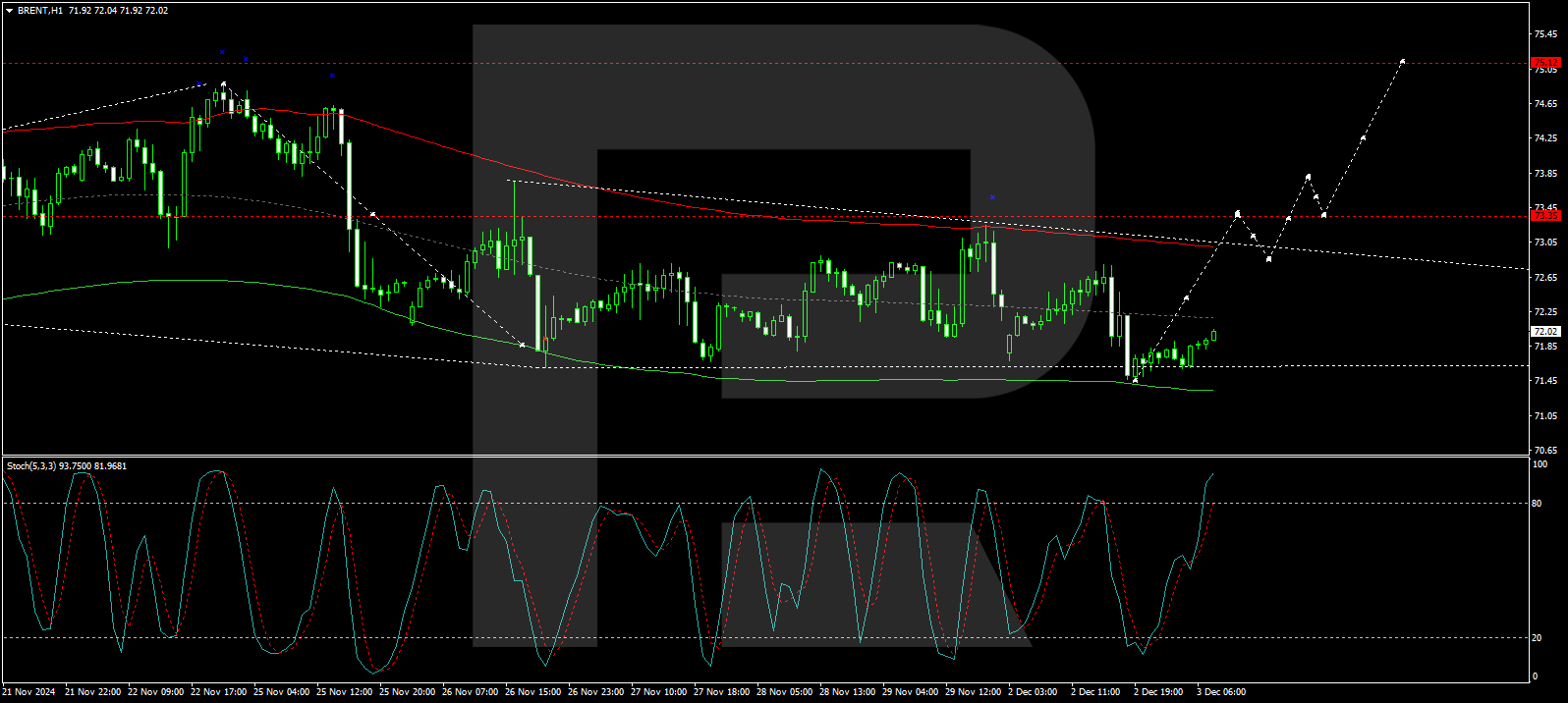
Task: Click the highest blue cross marker on 22 Nov
Action: coord(222,51)
